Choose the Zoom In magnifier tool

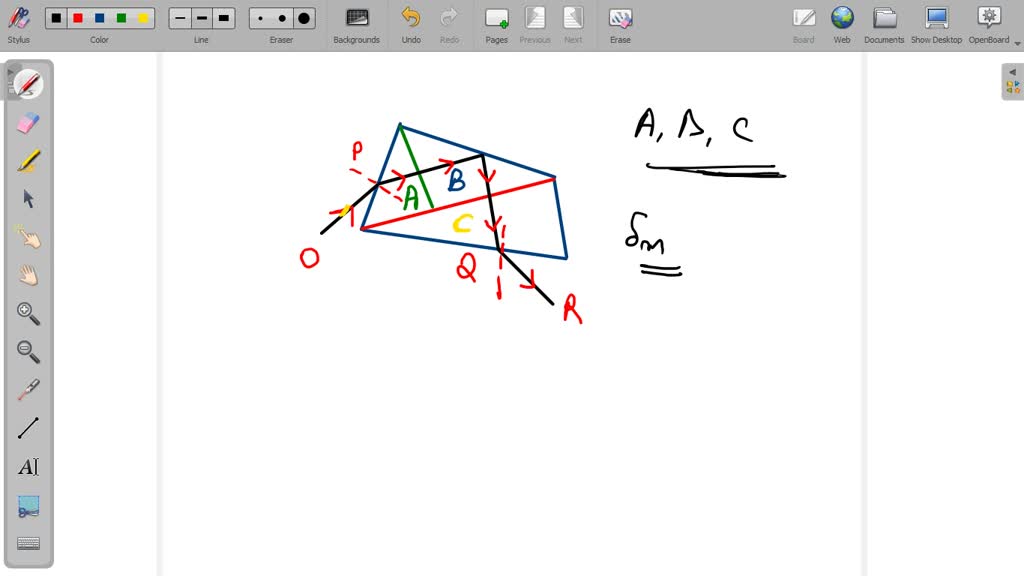pyautogui.click(x=28, y=314)
